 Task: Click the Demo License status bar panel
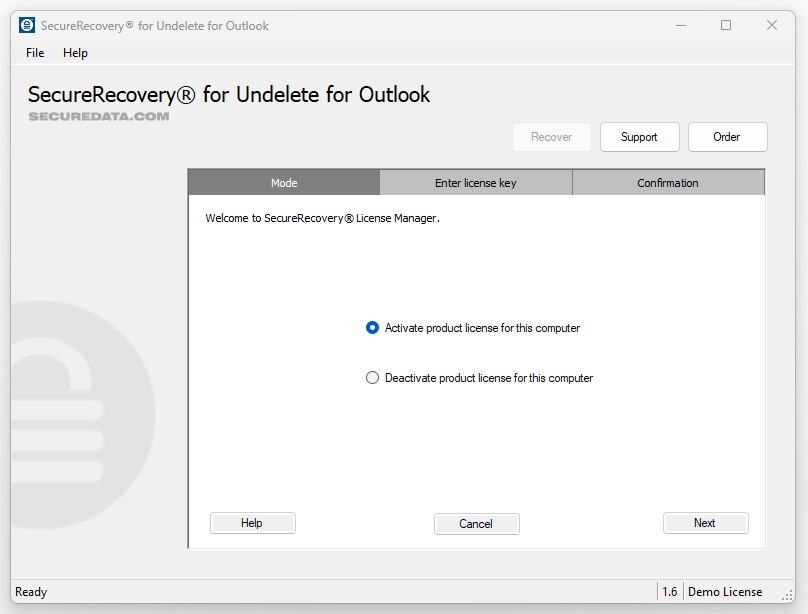click(725, 592)
